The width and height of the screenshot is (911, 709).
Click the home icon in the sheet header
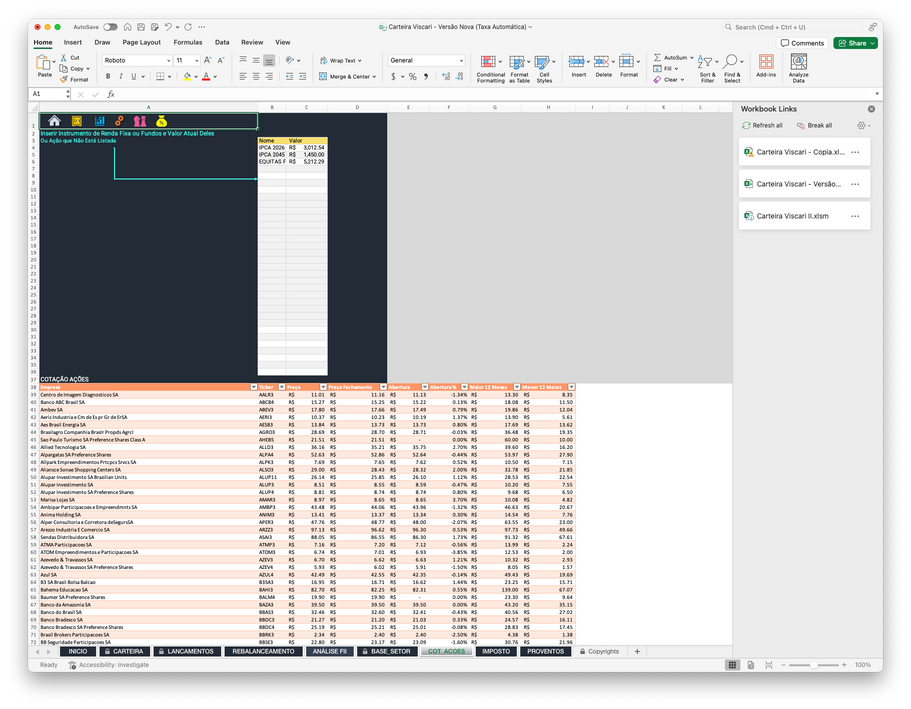tap(55, 121)
